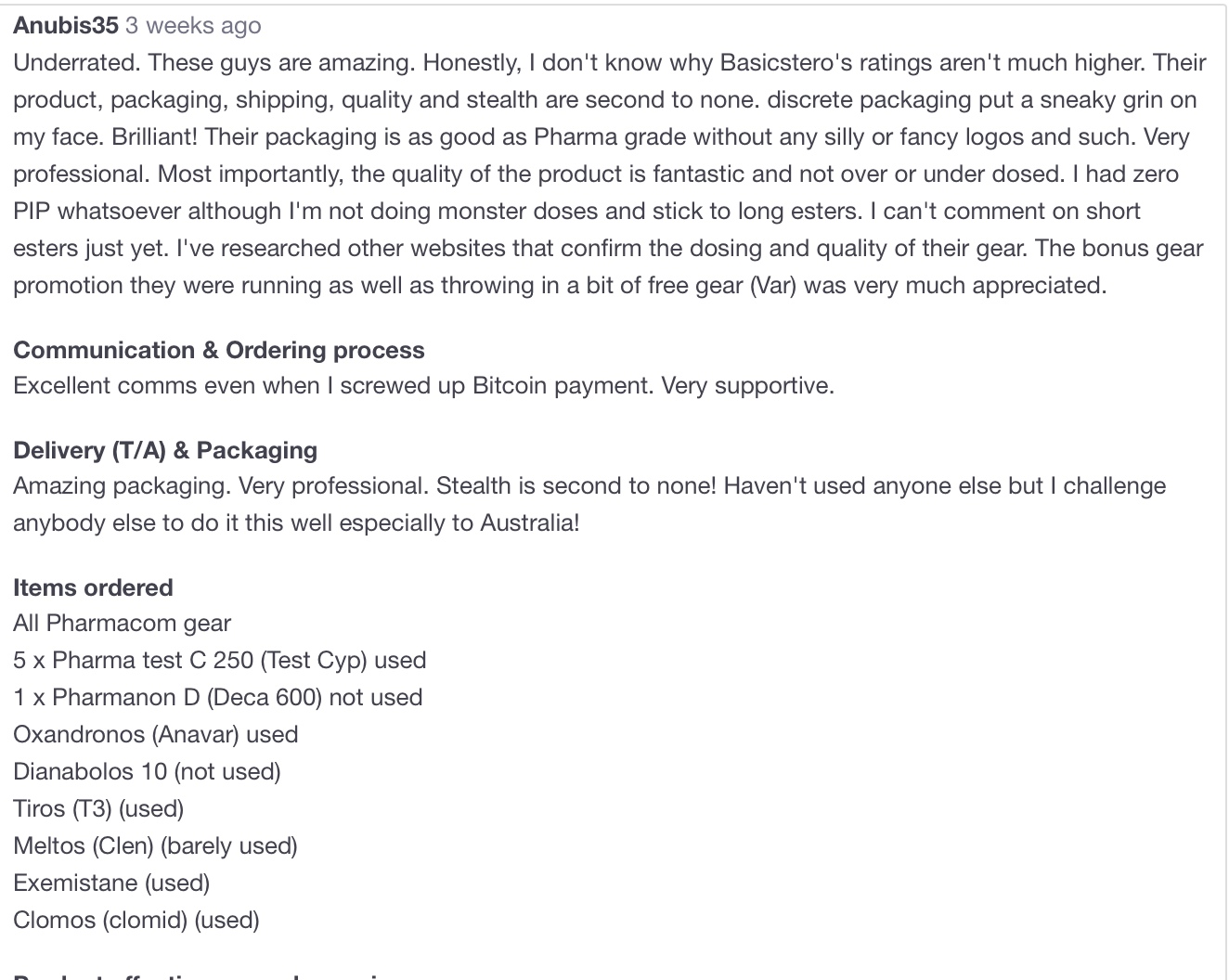Click the '3 weeks ago' timestamp
This screenshot has height=980, width=1229.
click(193, 26)
